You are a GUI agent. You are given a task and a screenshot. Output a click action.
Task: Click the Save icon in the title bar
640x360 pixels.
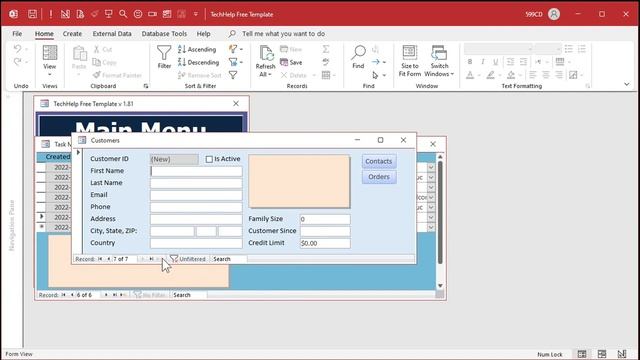(x=32, y=14)
